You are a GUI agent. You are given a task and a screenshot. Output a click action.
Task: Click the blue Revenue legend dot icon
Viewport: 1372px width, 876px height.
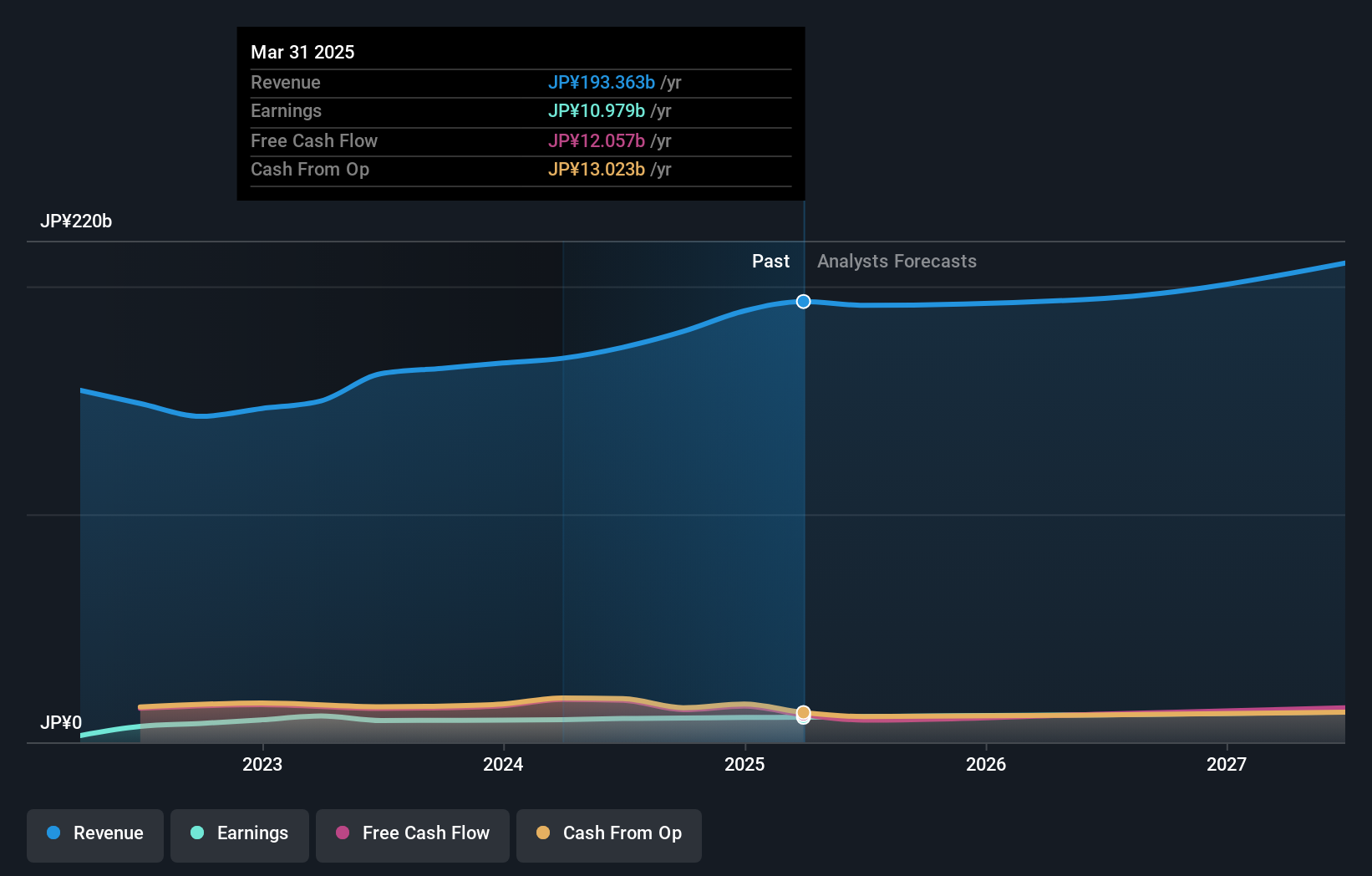click(53, 833)
